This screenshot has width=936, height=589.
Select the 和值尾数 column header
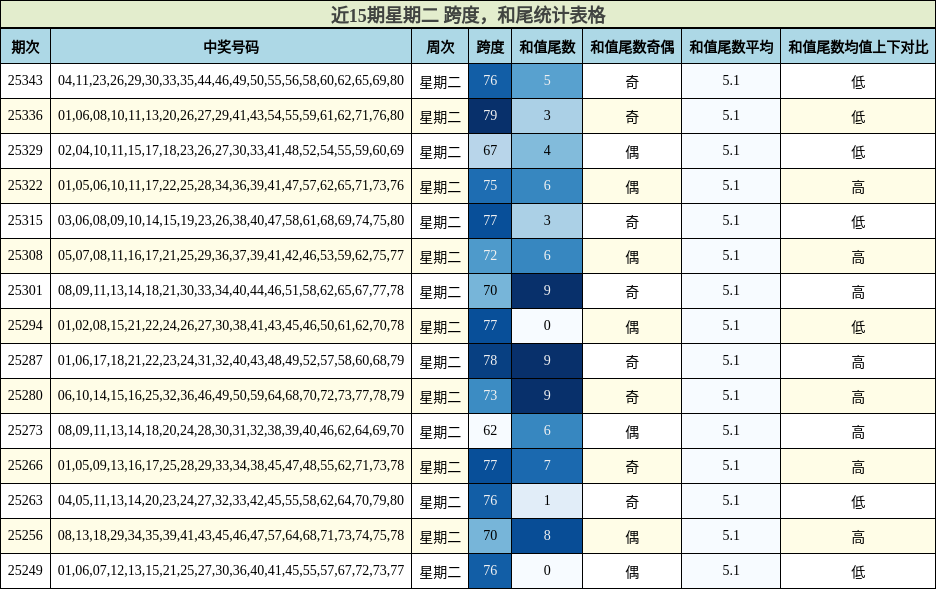pos(545,44)
